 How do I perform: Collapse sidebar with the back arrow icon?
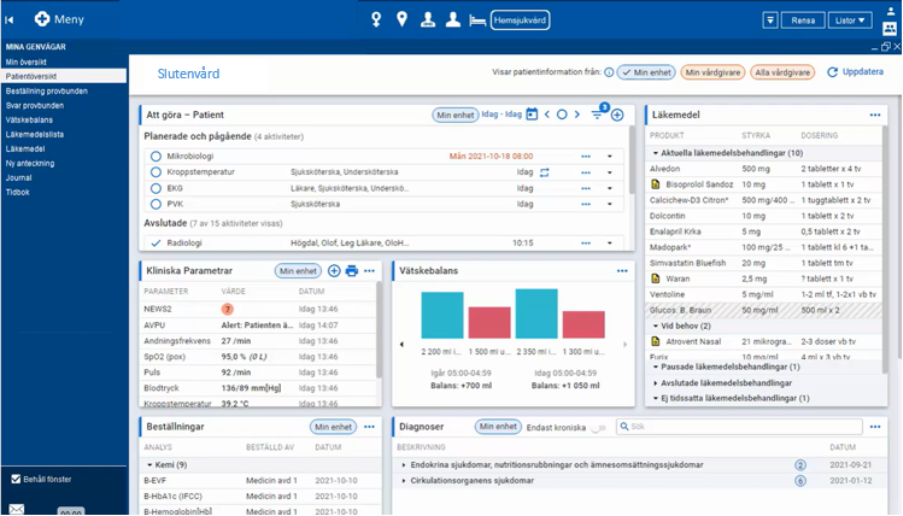9,20
